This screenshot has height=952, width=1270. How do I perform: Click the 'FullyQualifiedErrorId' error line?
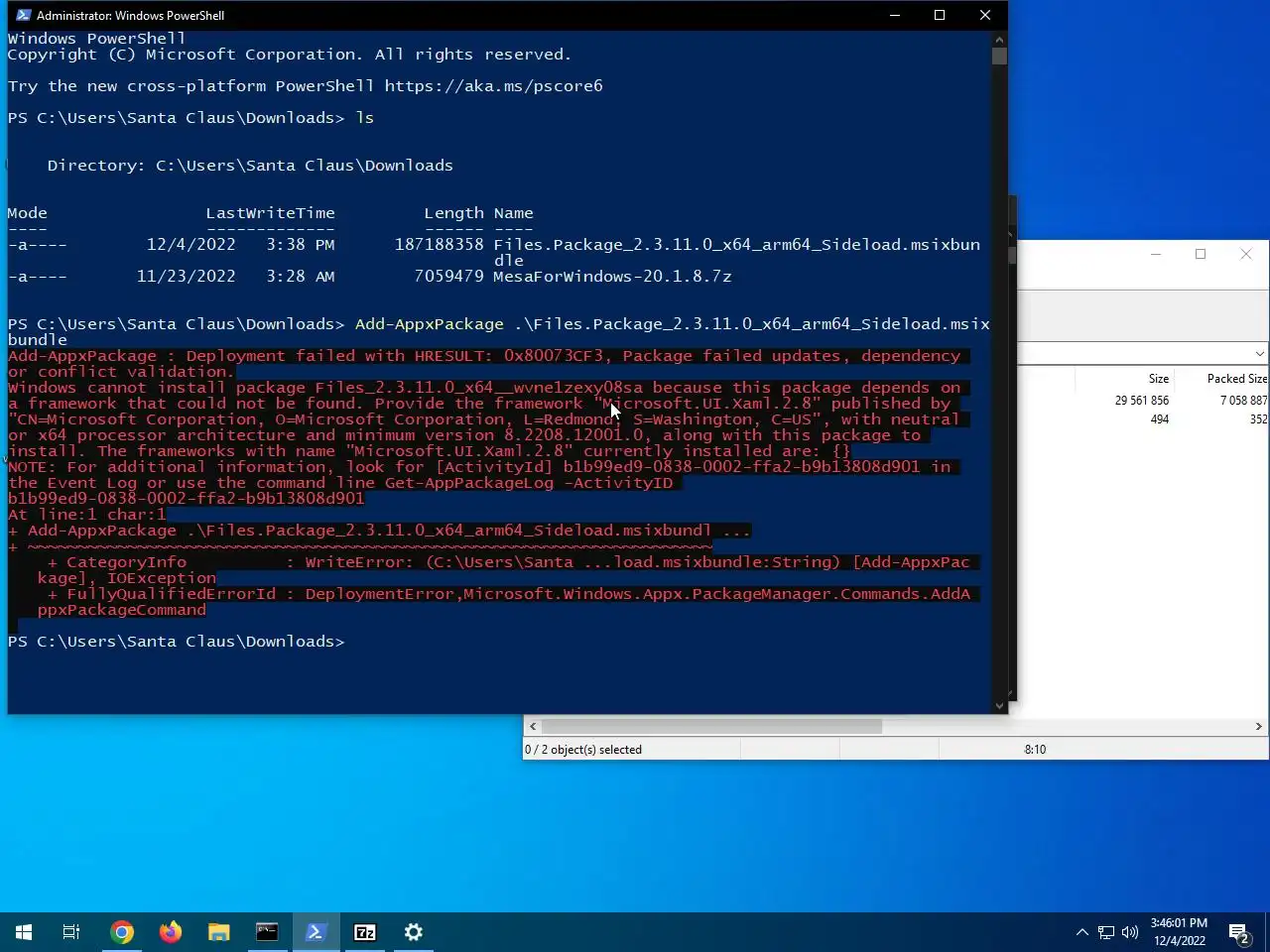[x=509, y=602]
